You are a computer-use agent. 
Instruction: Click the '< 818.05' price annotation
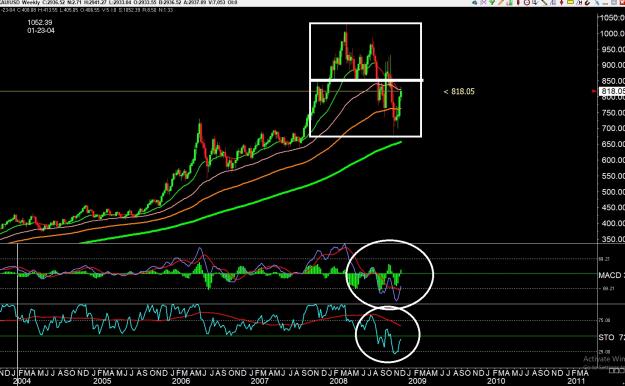[x=459, y=92]
